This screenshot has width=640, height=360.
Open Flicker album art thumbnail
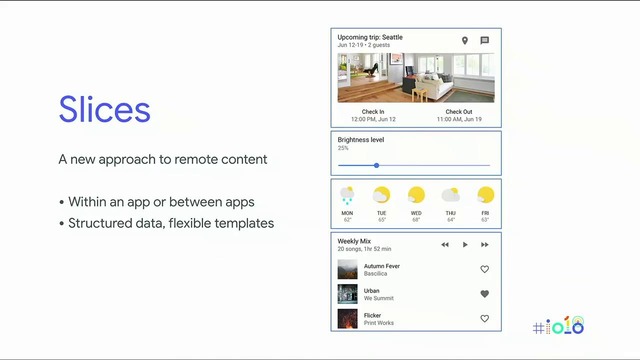pos(347,318)
